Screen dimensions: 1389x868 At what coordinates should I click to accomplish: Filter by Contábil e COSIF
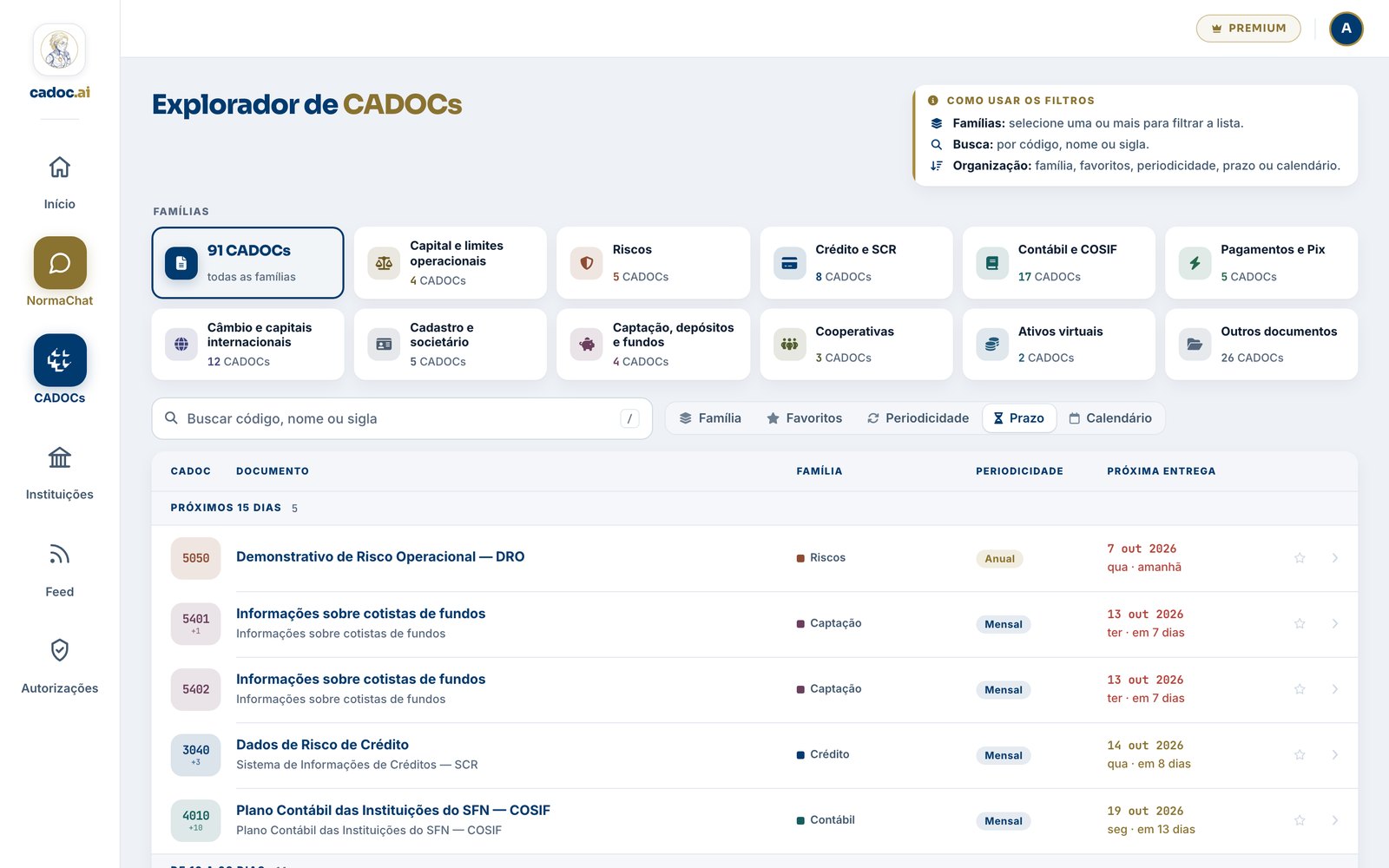pyautogui.click(x=1059, y=263)
